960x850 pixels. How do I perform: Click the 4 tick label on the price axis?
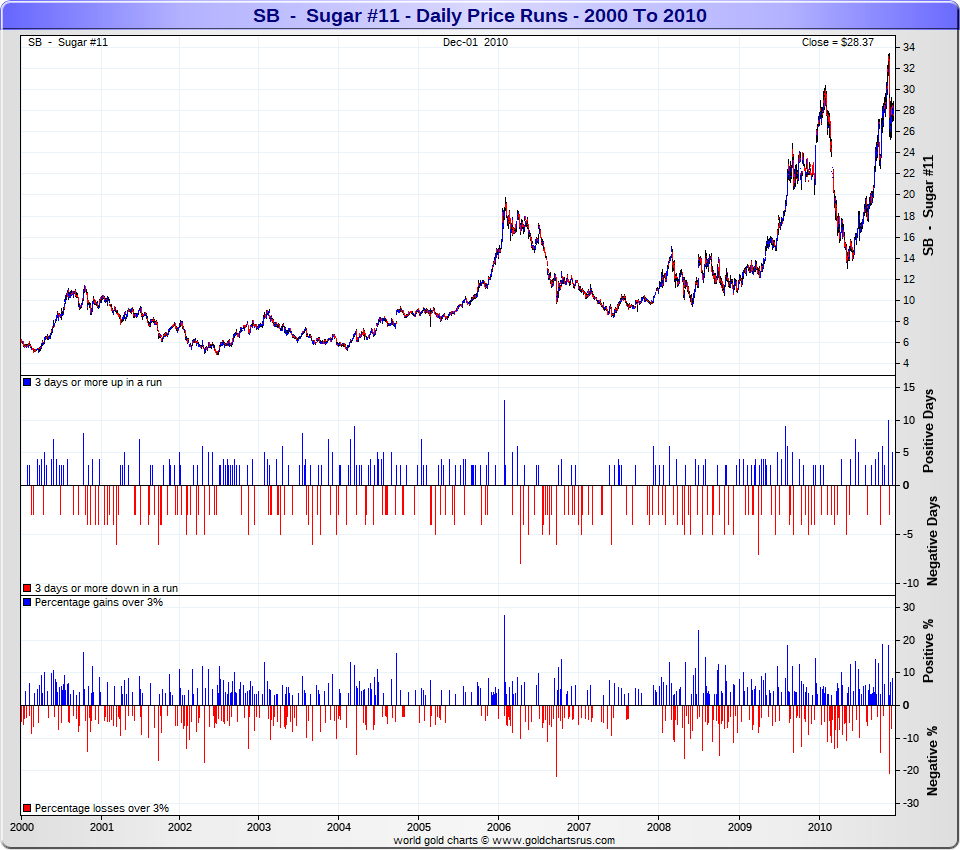[x=906, y=363]
